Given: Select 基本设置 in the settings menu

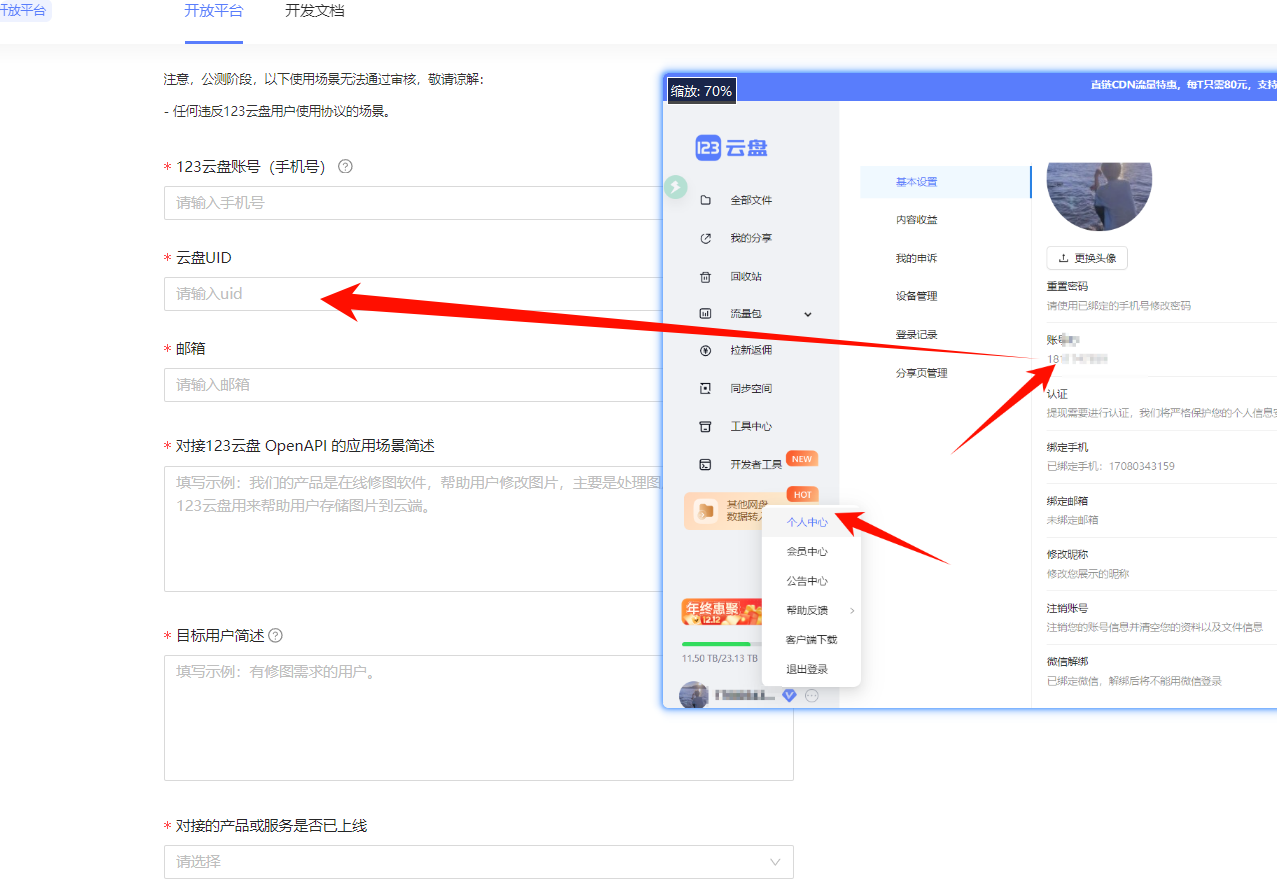Looking at the screenshot, I should [945, 182].
